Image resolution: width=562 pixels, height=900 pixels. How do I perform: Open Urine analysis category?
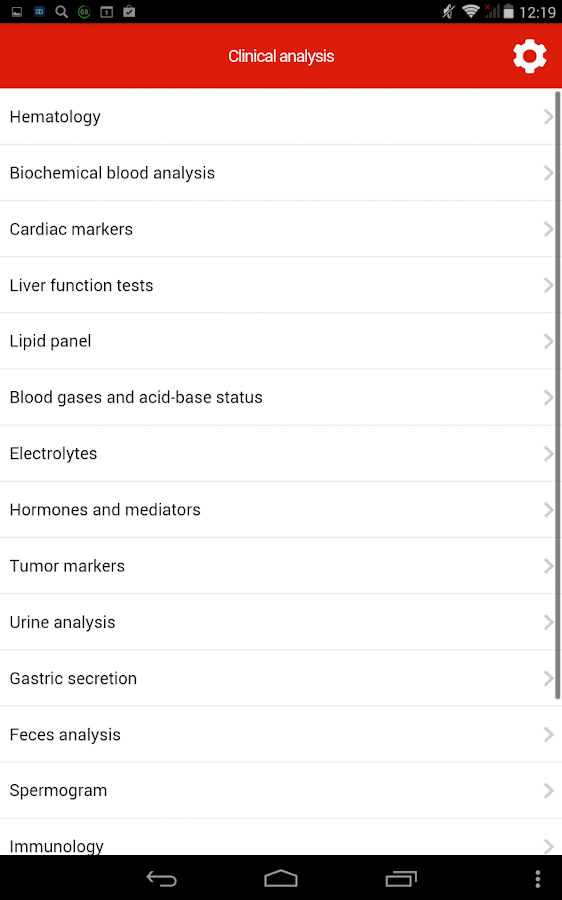tap(278, 623)
